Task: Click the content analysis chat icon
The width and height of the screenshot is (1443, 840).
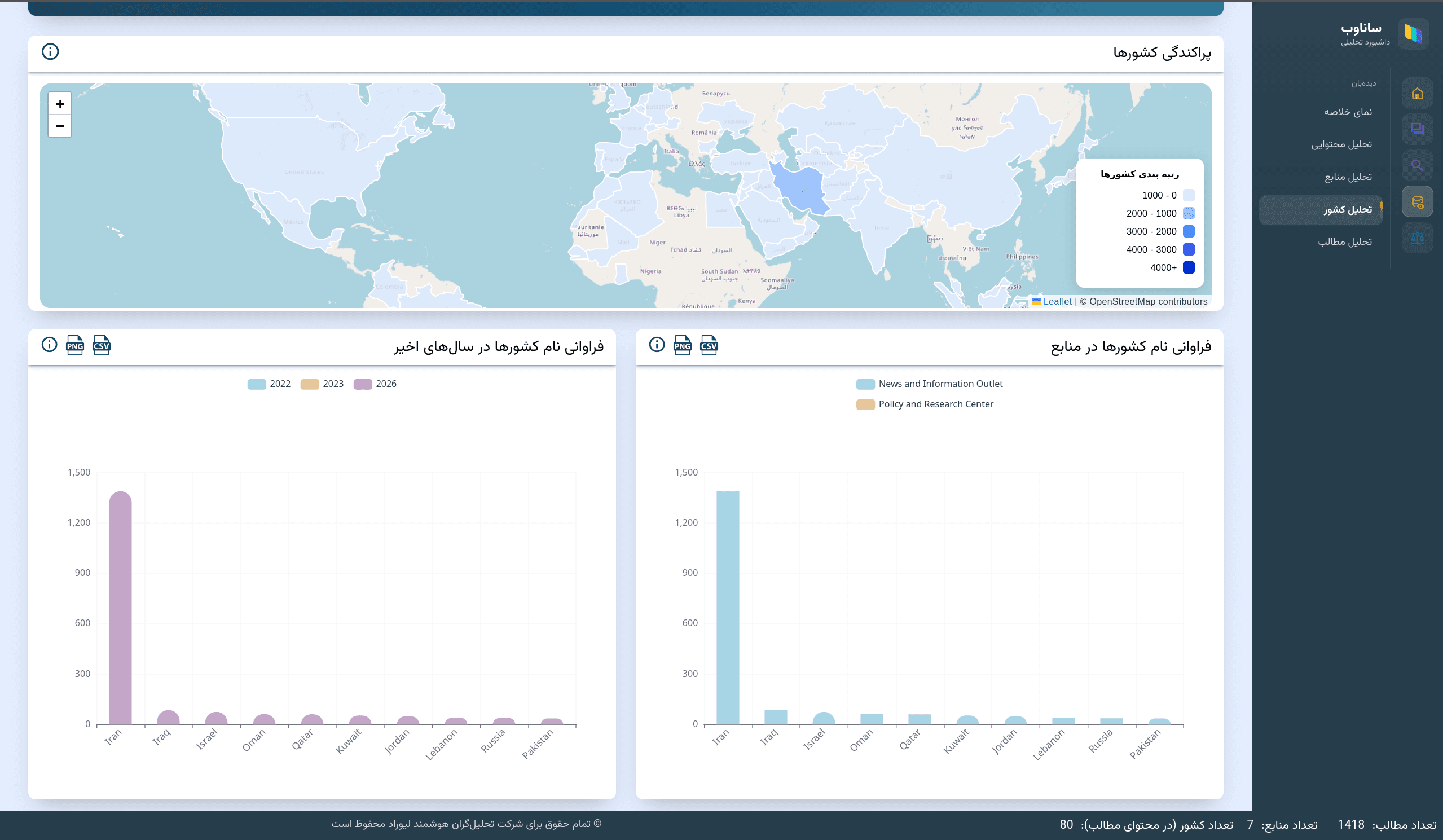Action: pos(1417,129)
